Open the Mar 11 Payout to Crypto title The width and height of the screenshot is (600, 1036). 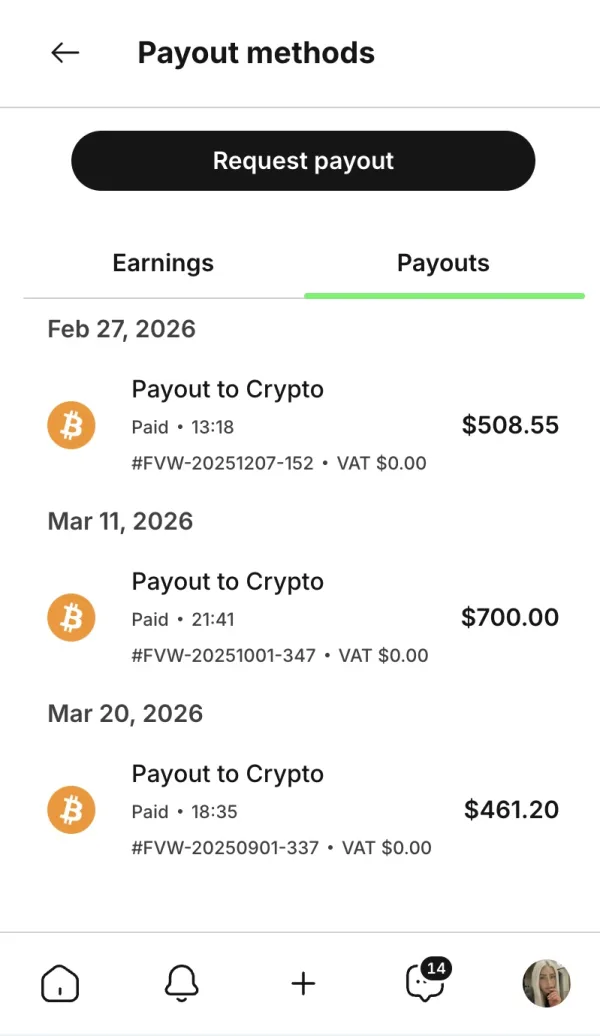[228, 582]
